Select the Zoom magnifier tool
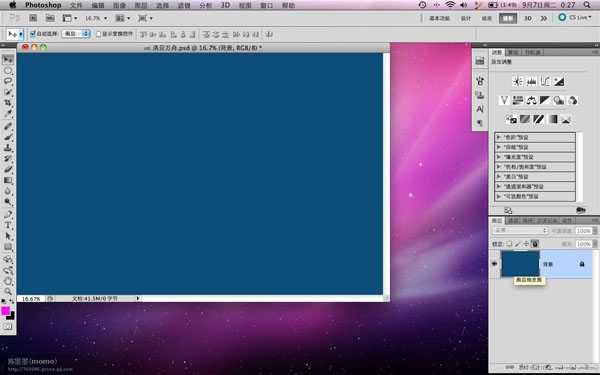Image resolution: width=600 pixels, height=375 pixels. point(8,292)
